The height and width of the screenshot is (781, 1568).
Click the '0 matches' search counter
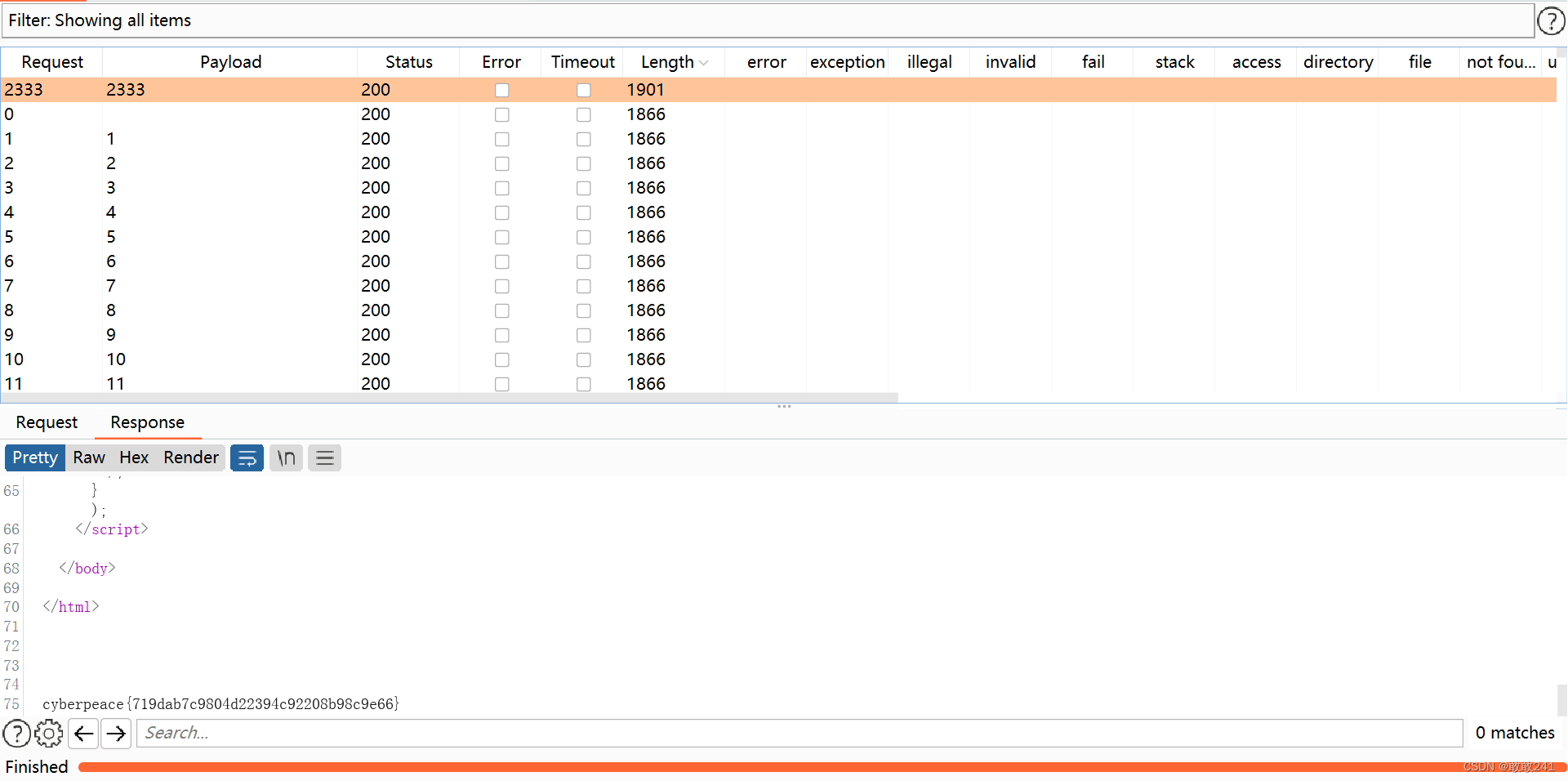(x=1515, y=733)
